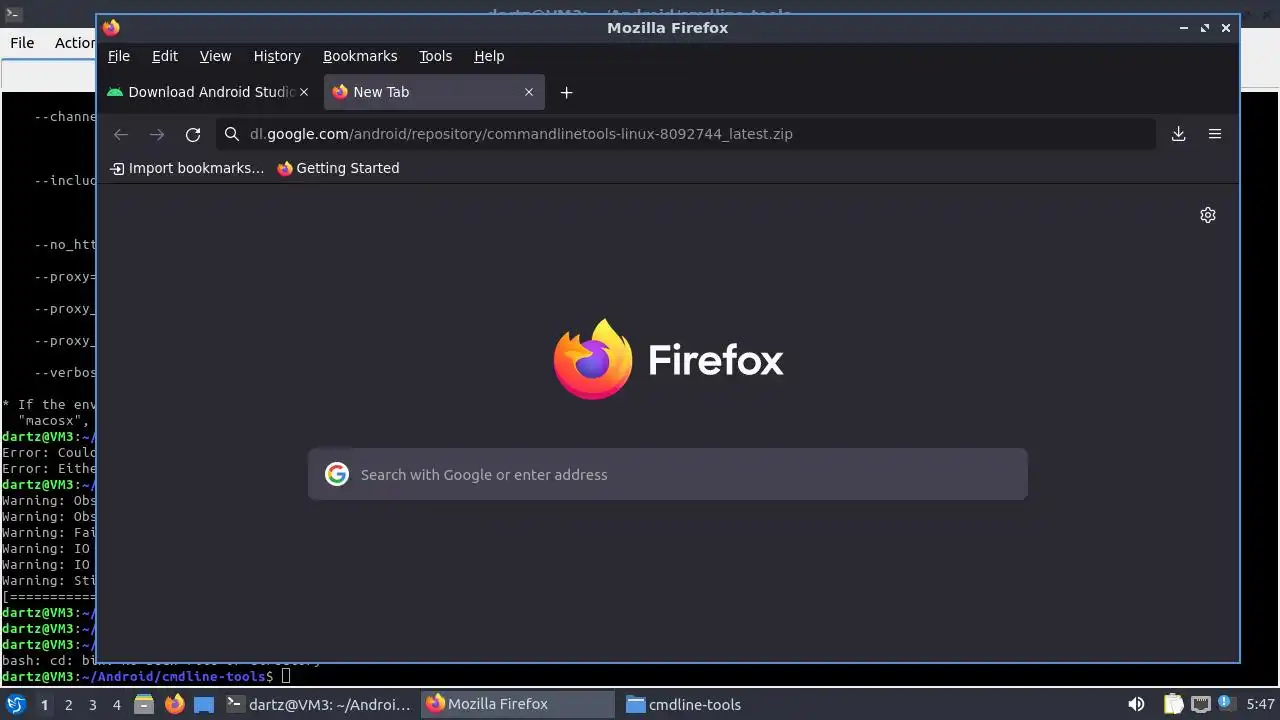The width and height of the screenshot is (1280, 720).
Task: Maximize the Mozilla Firefox window
Action: click(x=1205, y=28)
